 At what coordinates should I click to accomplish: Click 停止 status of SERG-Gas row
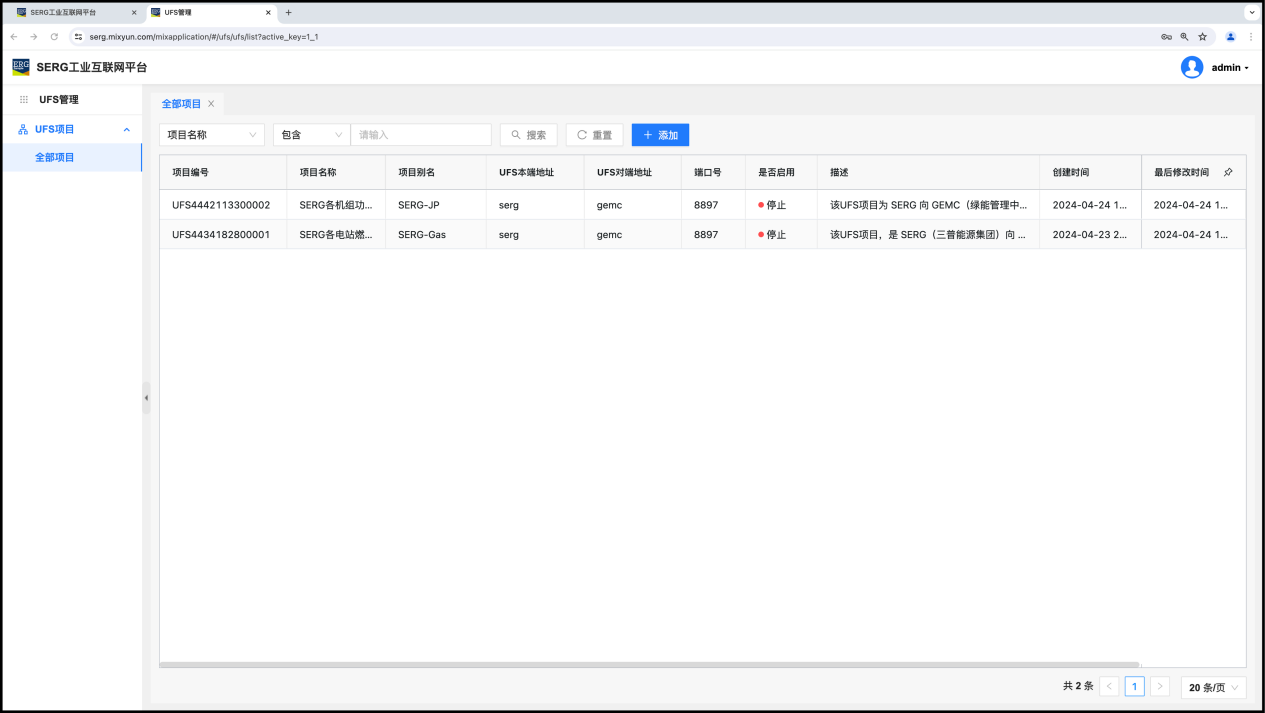point(771,235)
